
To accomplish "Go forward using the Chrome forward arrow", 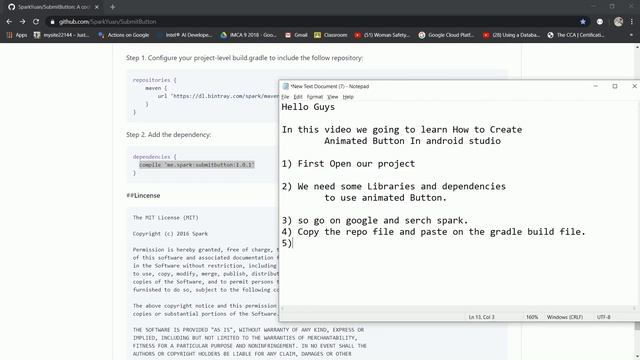I will click(x=22, y=22).
